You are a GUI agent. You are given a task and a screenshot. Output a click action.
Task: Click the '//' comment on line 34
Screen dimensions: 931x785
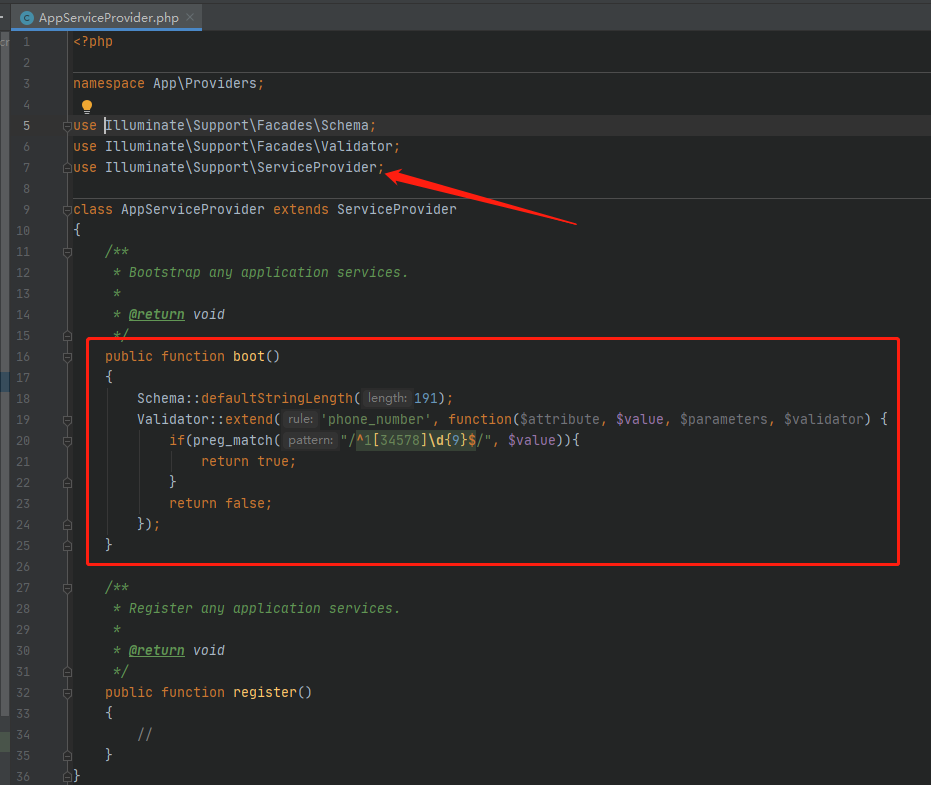click(x=145, y=735)
